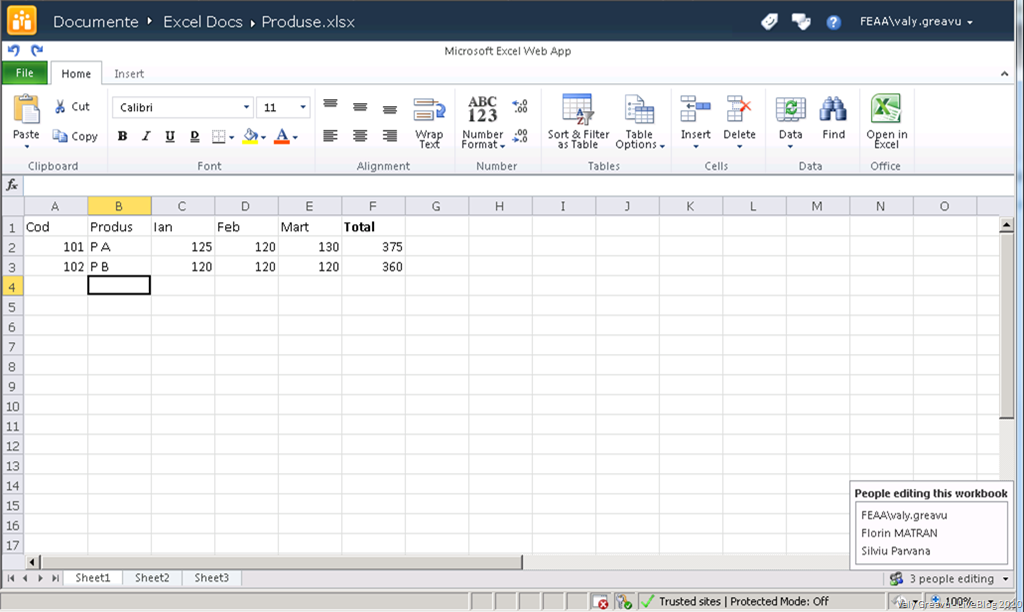The width and height of the screenshot is (1024, 612).
Task: Click the Find binoculars icon
Action: tap(833, 110)
